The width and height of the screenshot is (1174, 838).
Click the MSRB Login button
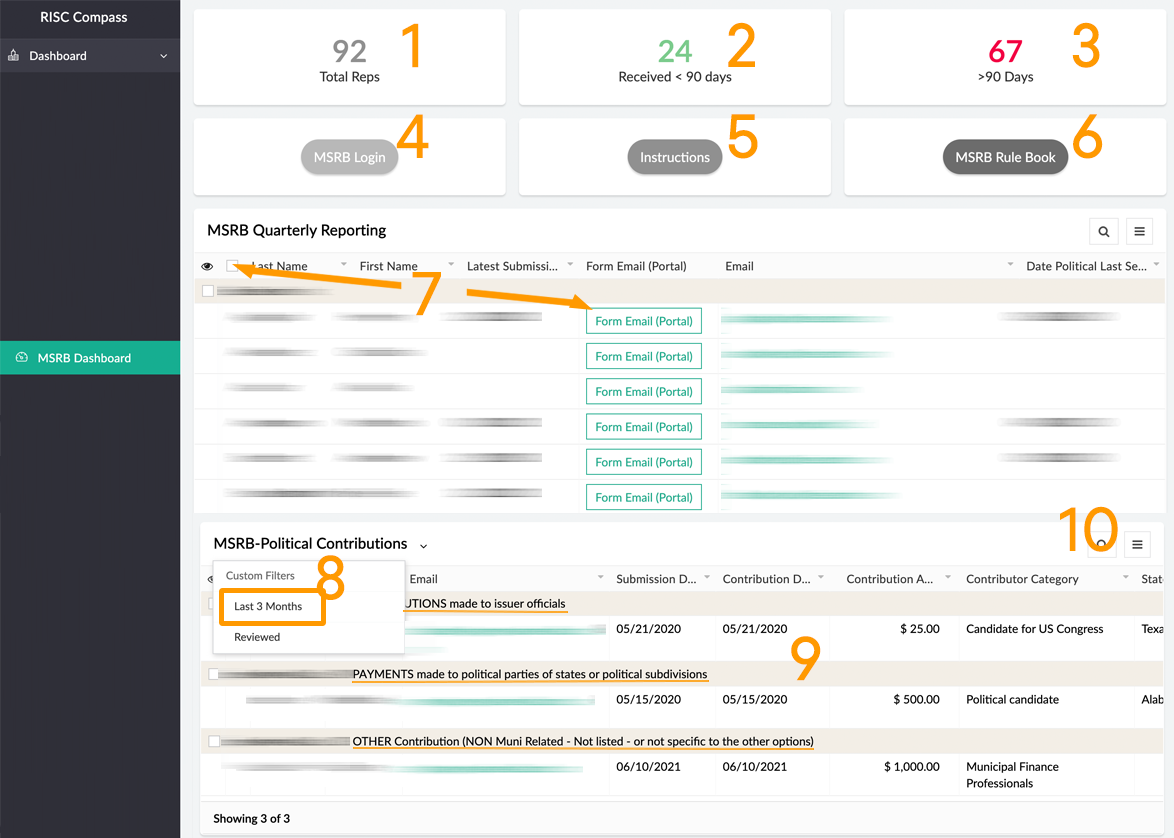tap(350, 157)
